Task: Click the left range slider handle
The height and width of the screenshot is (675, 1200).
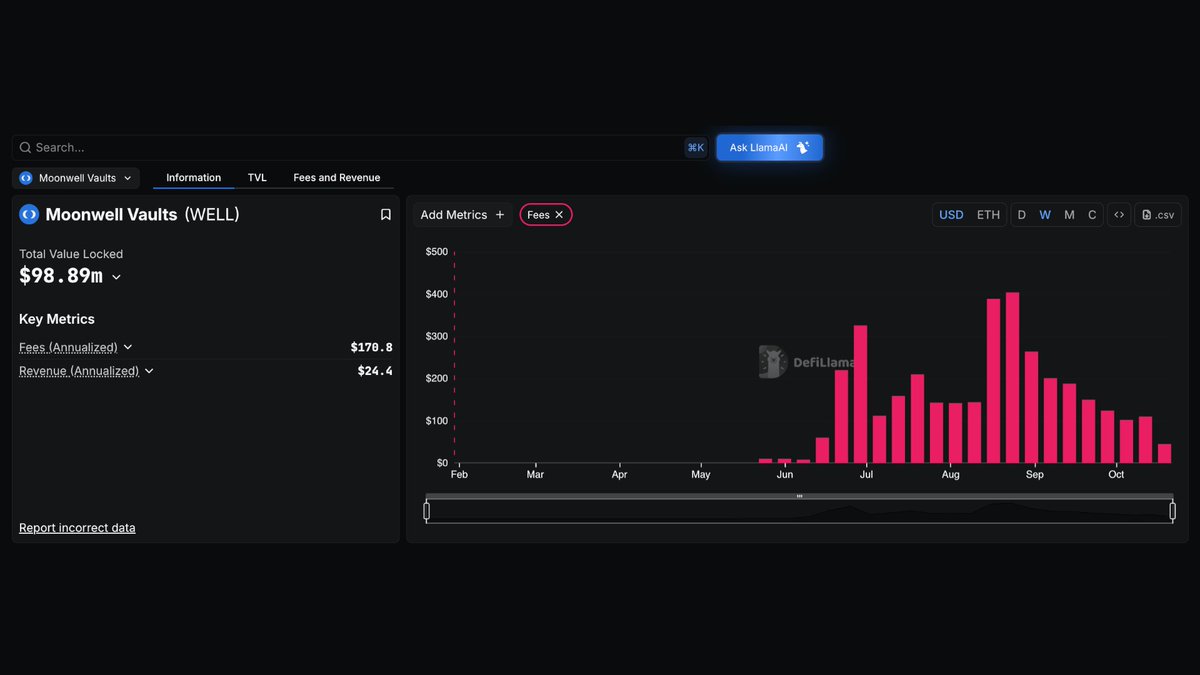Action: [427, 512]
